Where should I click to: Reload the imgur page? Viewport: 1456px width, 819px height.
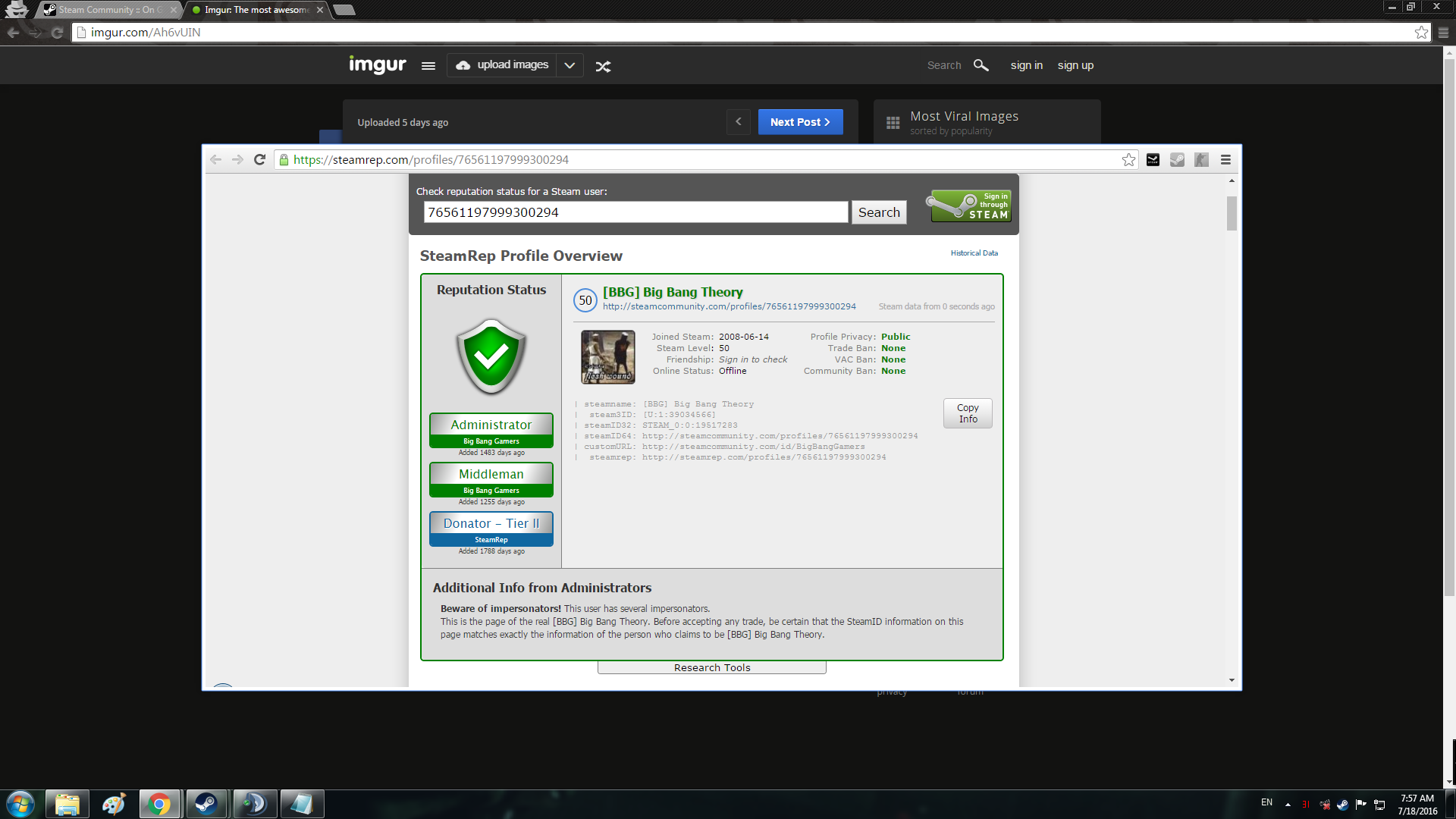click(57, 32)
